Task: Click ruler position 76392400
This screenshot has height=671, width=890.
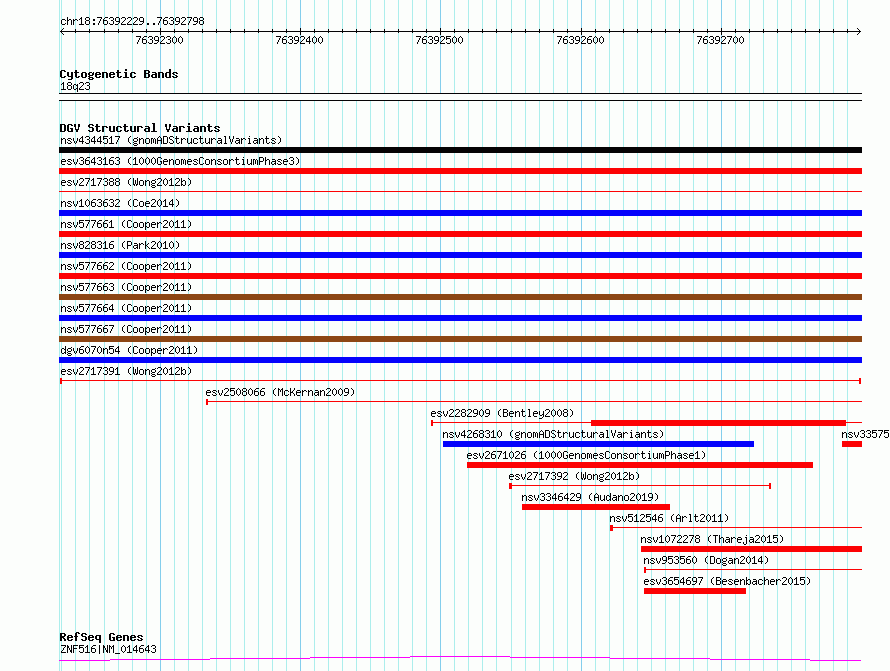Action: 299,40
